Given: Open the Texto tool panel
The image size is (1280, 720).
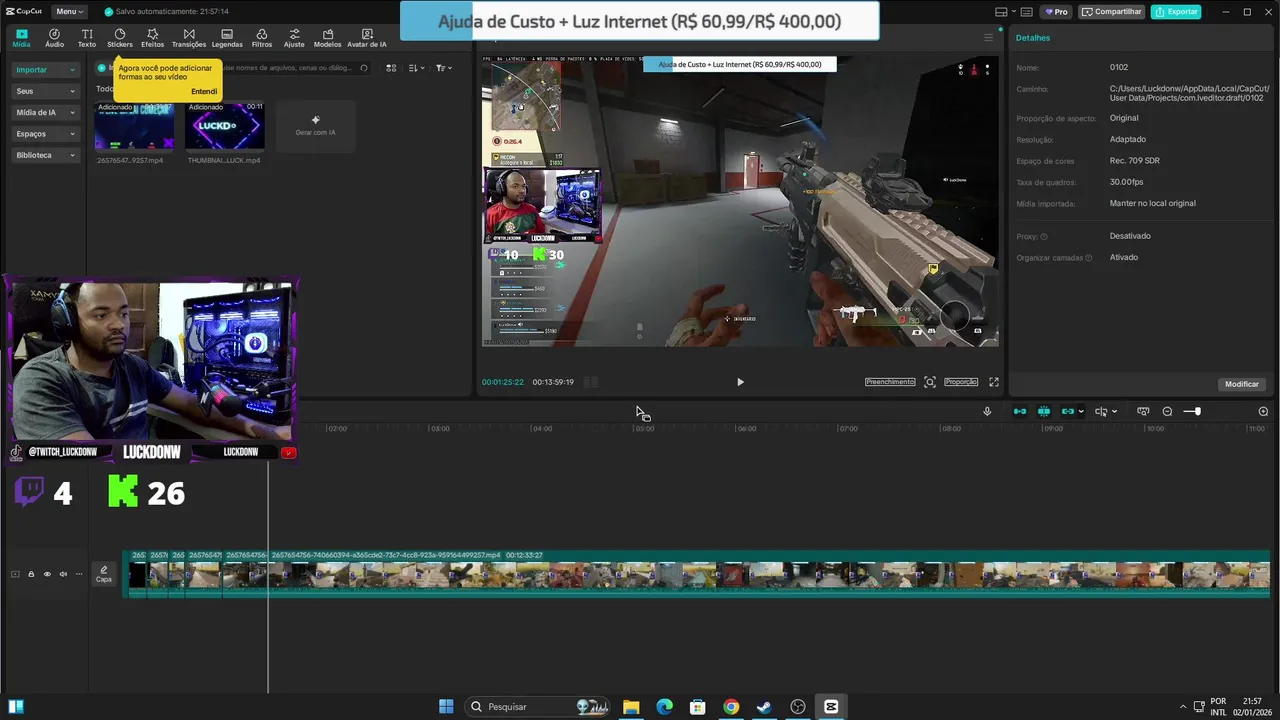Looking at the screenshot, I should coord(87,38).
